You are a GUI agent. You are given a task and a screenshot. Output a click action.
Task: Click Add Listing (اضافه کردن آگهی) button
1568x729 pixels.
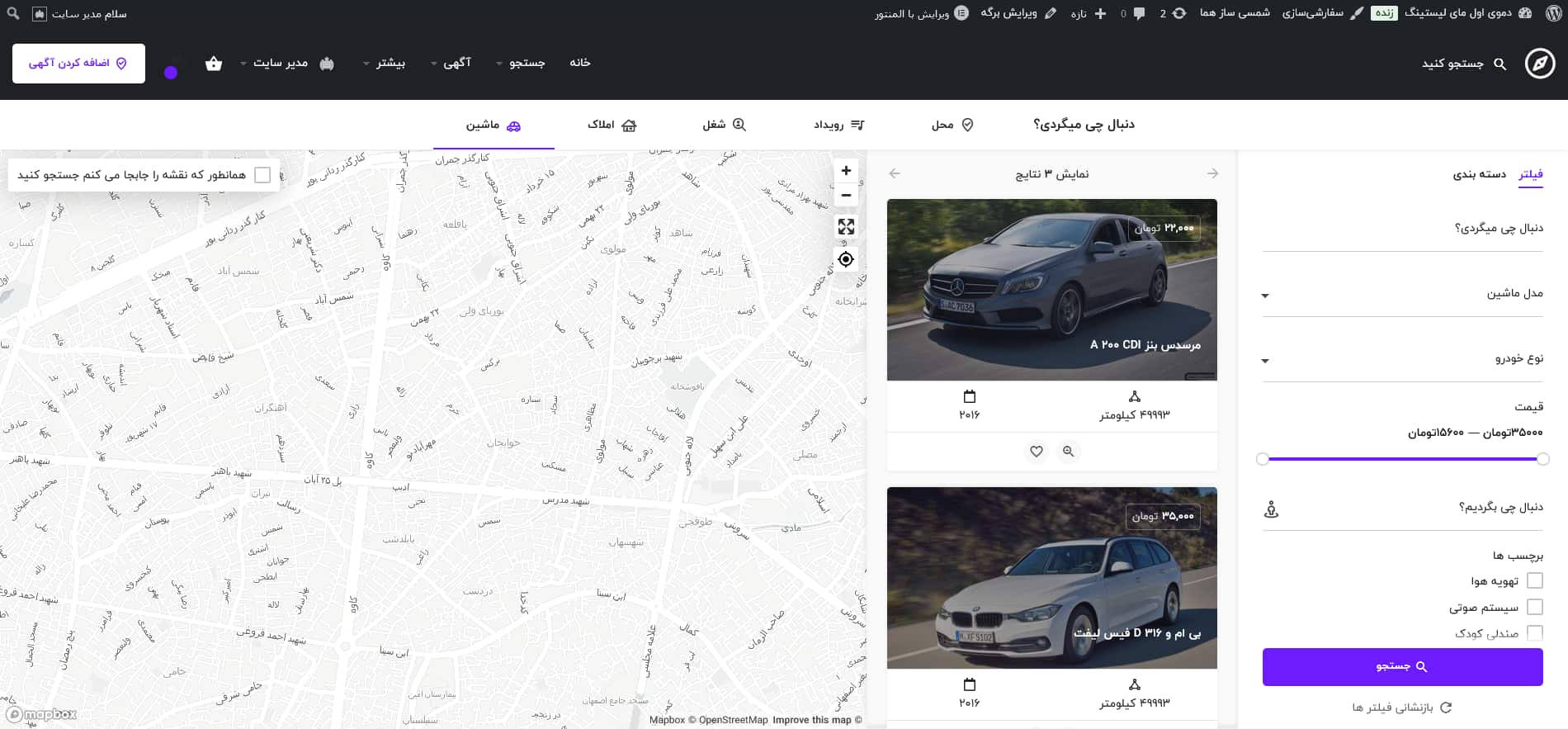78,64
